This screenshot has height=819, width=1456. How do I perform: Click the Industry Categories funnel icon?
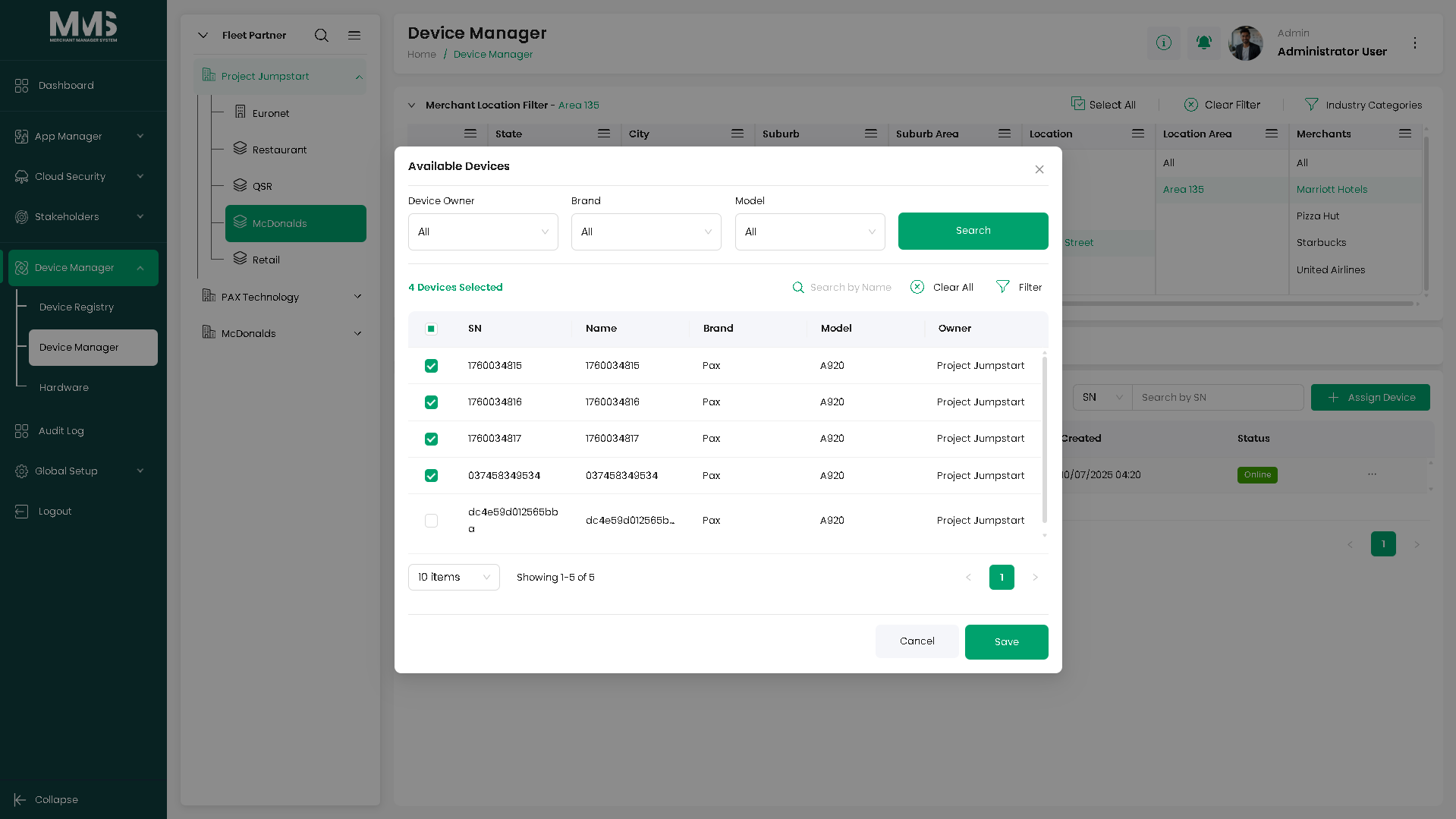point(1312,105)
